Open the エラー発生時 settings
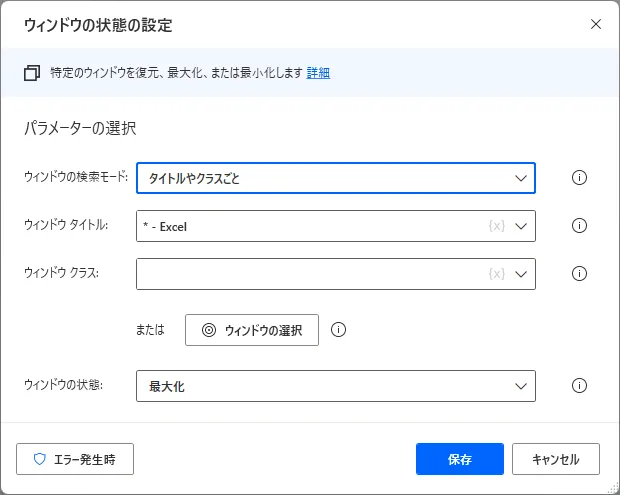The width and height of the screenshot is (620, 495). (75, 459)
